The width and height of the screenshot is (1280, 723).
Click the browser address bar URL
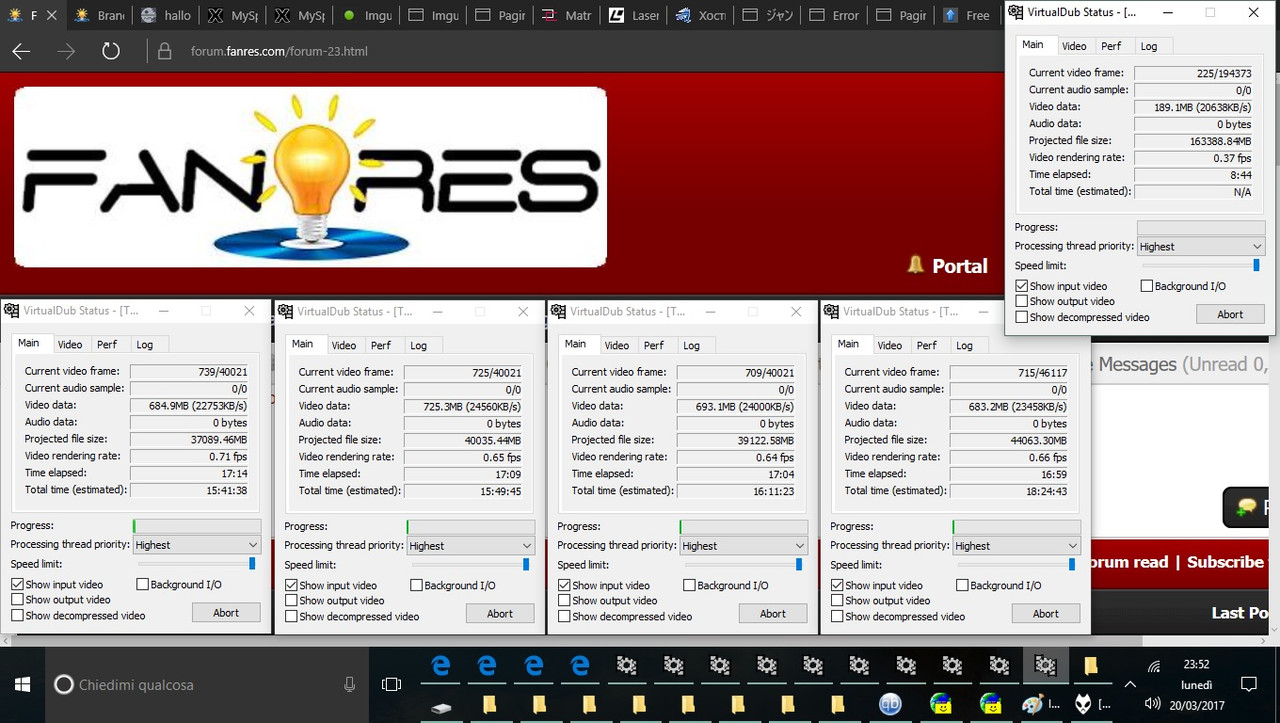[279, 51]
